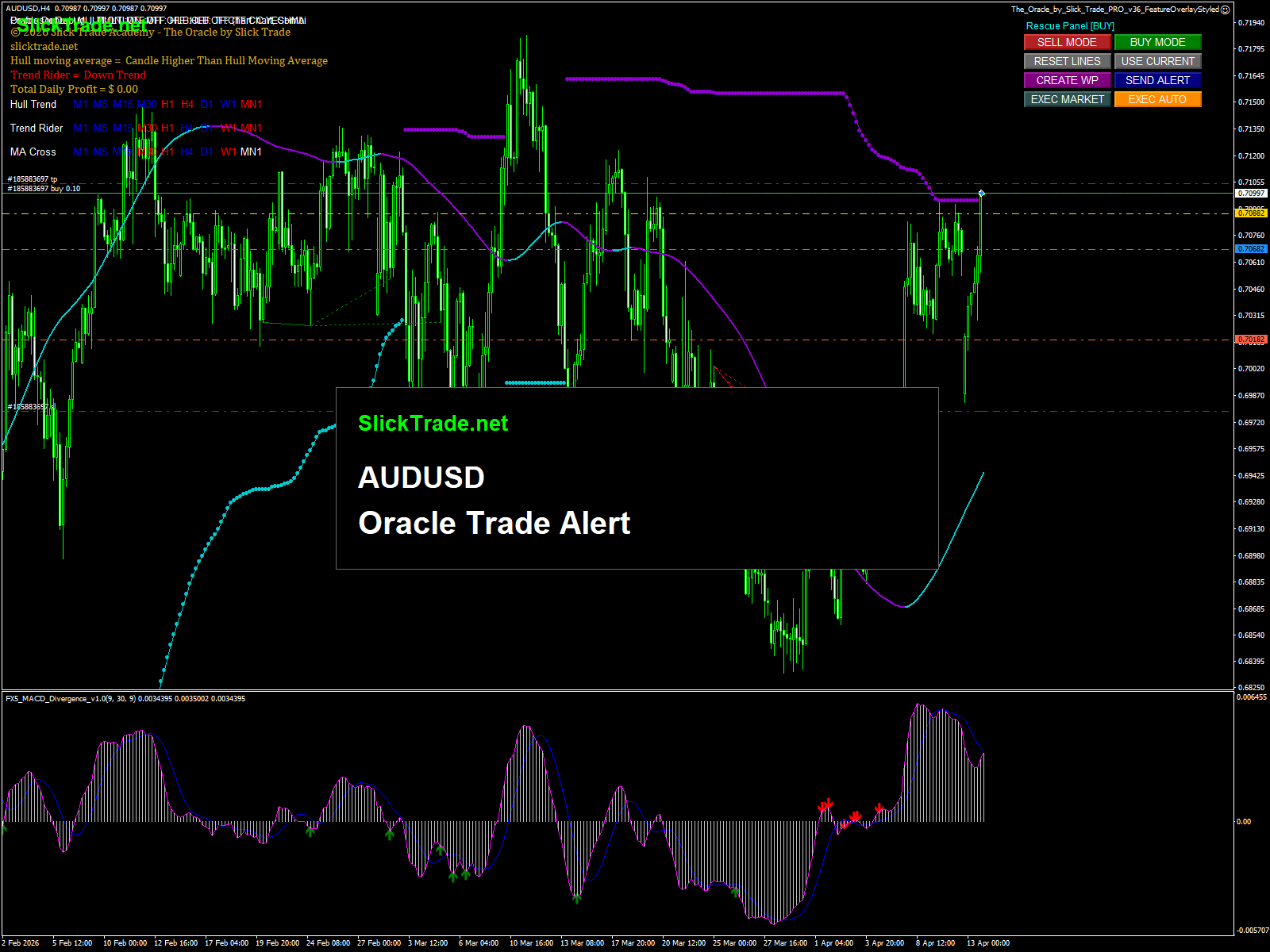Select MN1 in the Hull Trend row

(251, 104)
